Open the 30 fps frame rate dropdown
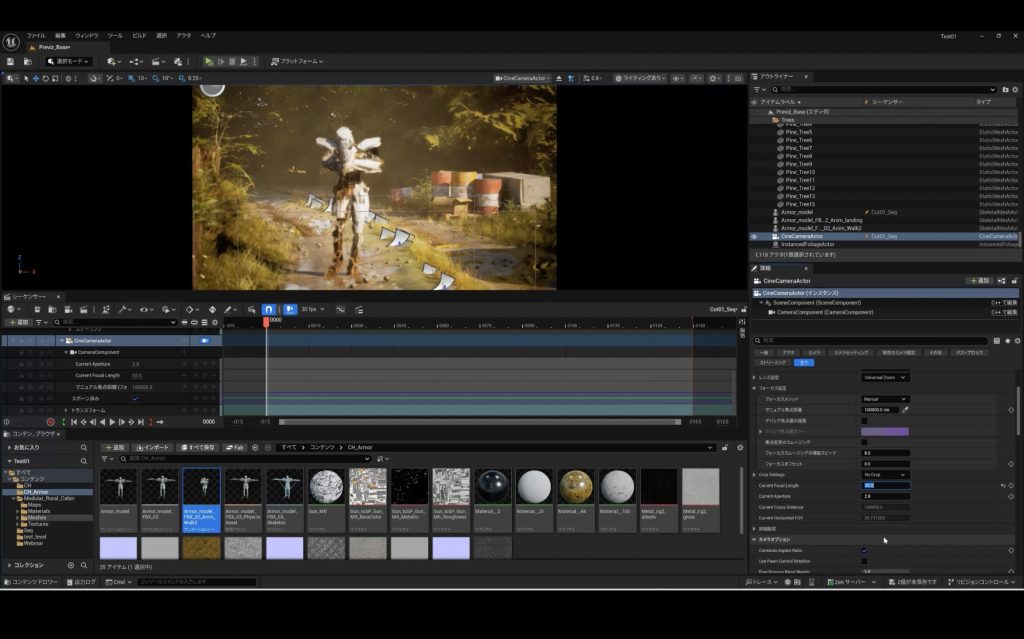 click(x=312, y=309)
